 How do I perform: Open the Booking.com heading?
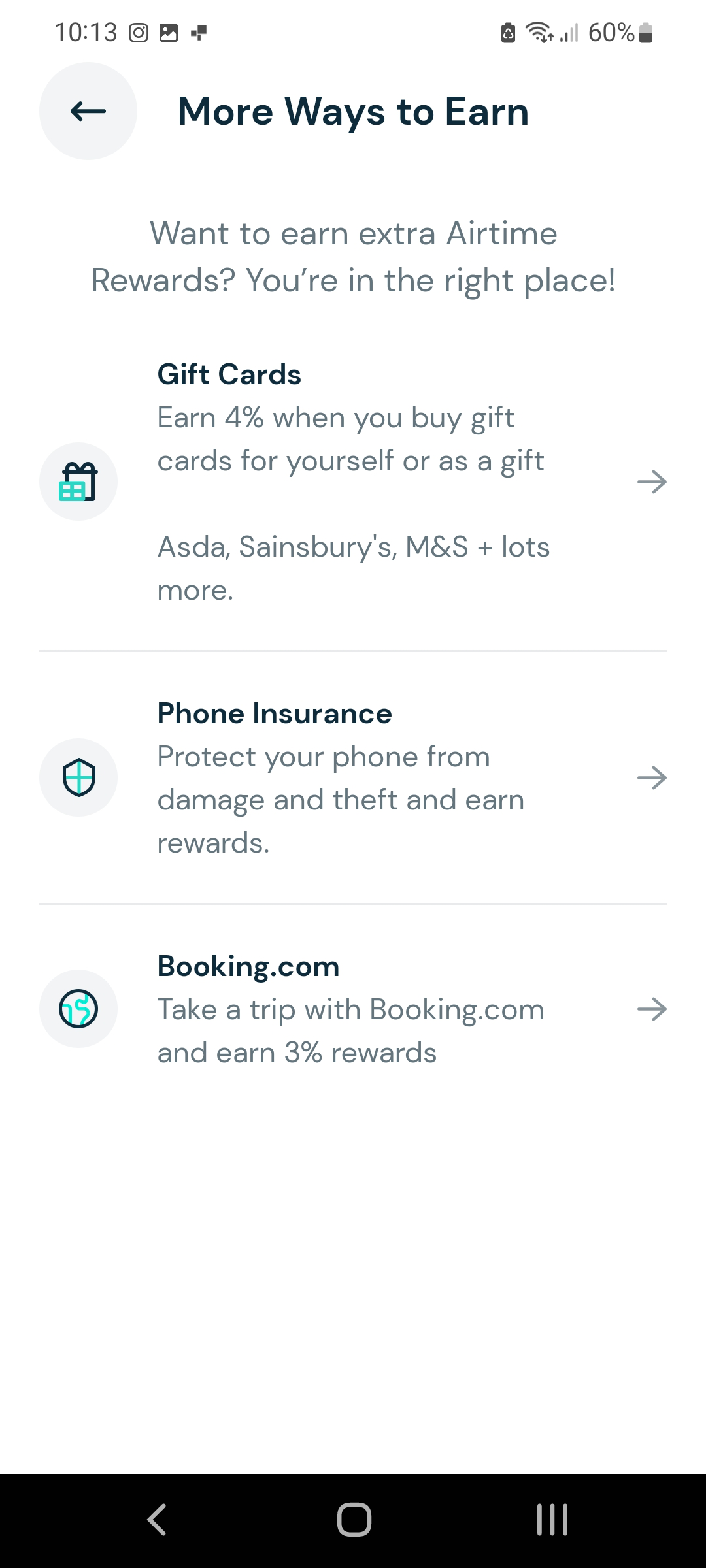pyautogui.click(x=248, y=966)
